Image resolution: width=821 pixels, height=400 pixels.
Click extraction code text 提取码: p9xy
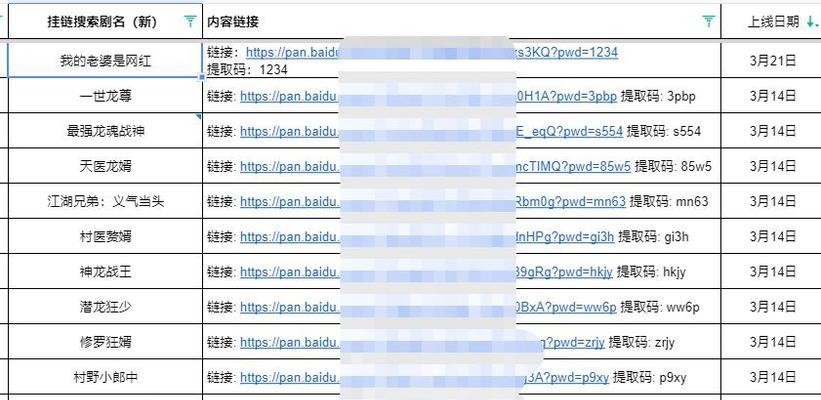(x=650, y=377)
